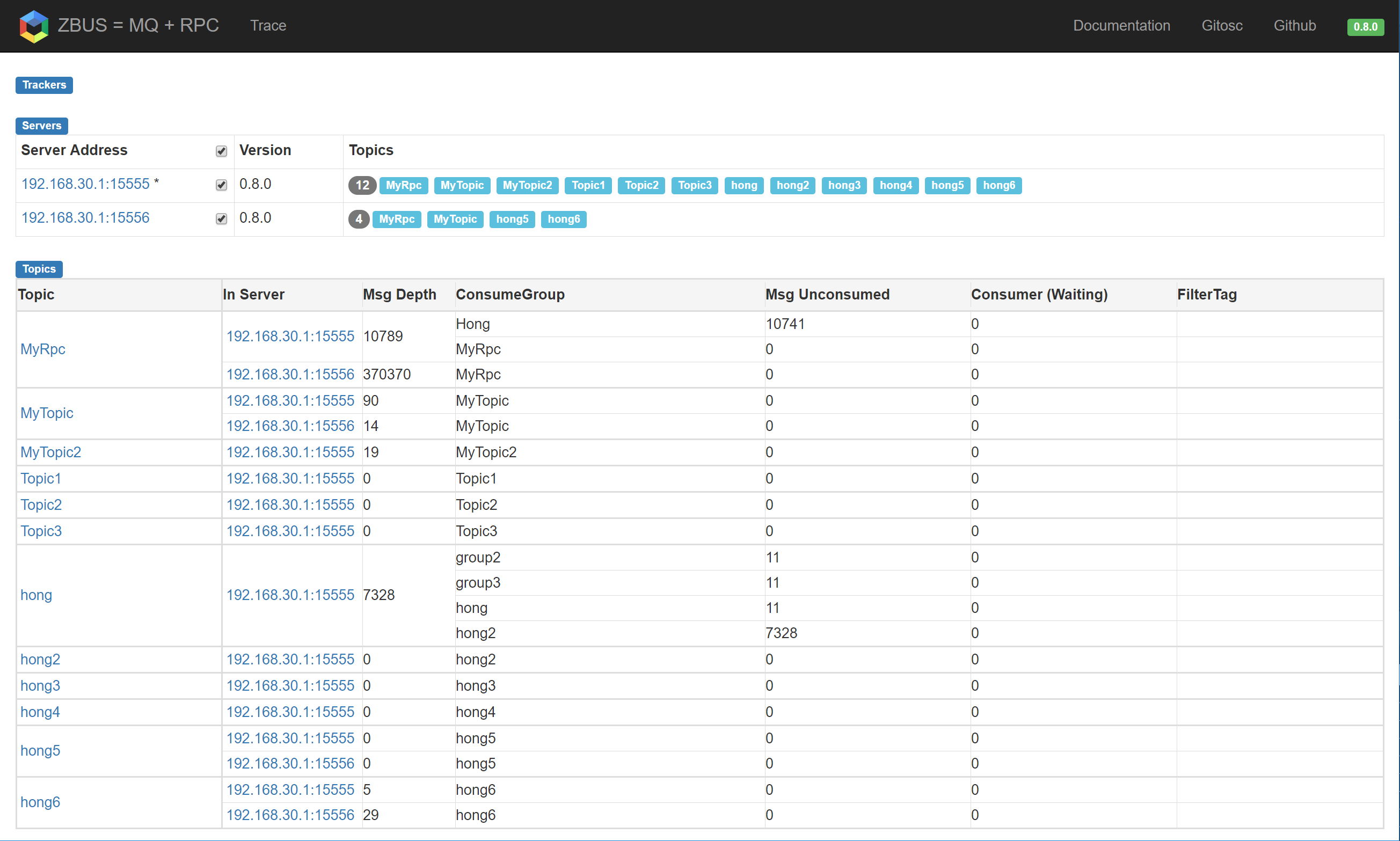Select MyTopic tag in the 15555 server row
1400x841 pixels.
[462, 185]
